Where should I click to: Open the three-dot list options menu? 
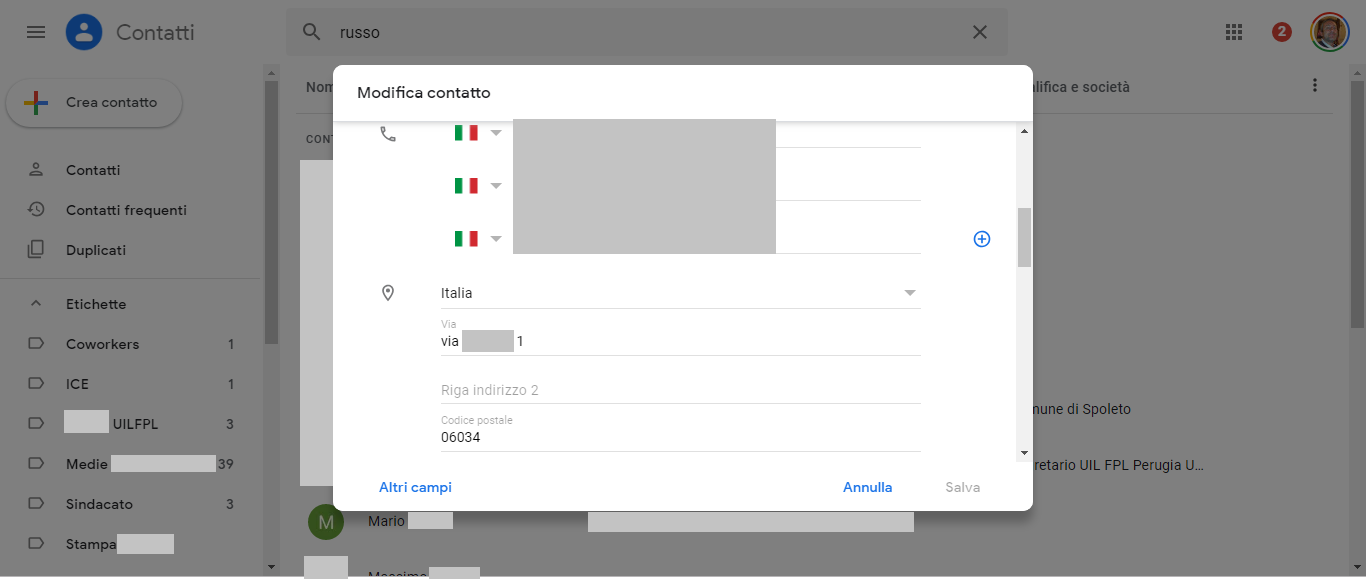click(1315, 86)
